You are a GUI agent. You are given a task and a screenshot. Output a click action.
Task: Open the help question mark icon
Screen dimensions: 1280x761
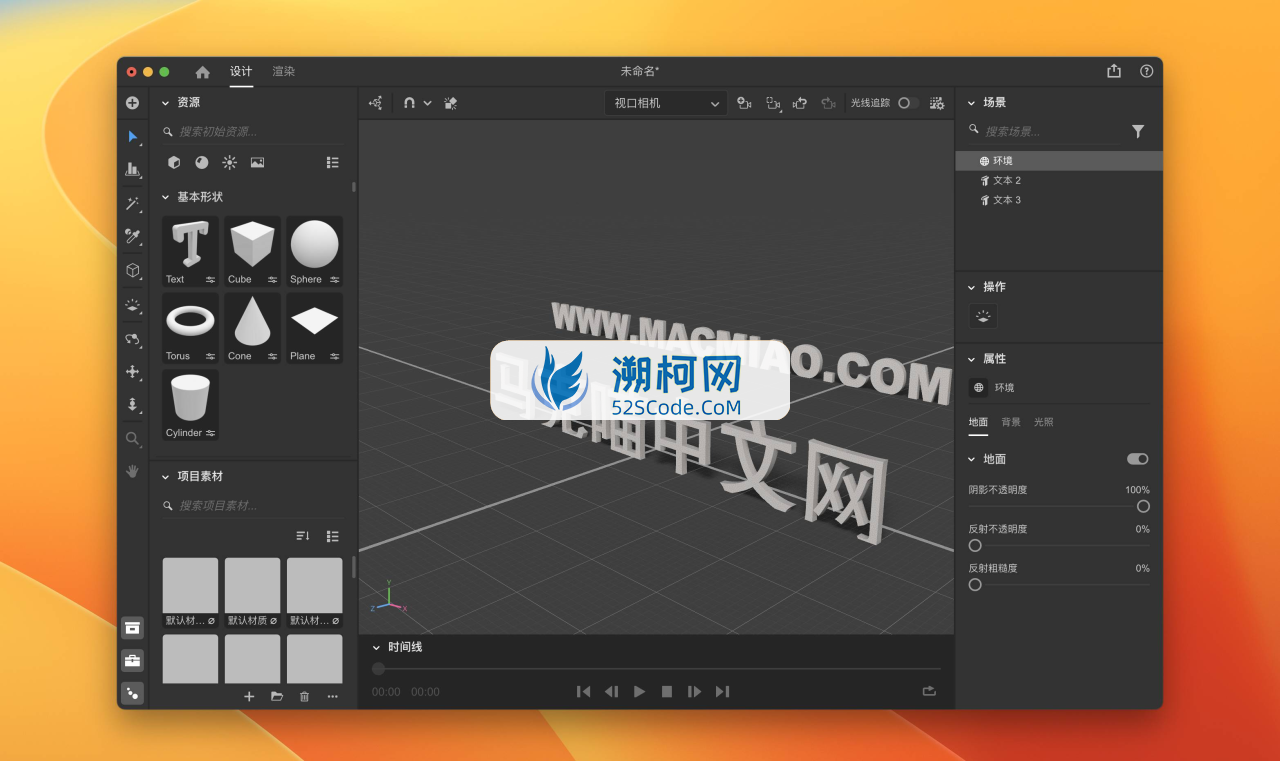pos(1147,71)
